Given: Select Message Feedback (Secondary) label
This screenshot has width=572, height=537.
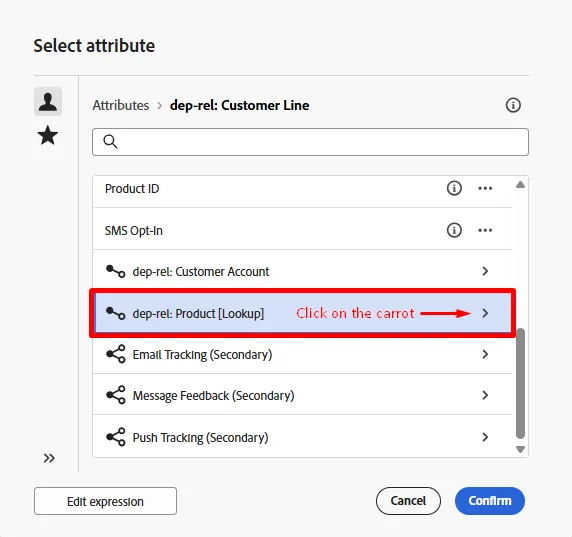Looking at the screenshot, I should click(213, 396).
